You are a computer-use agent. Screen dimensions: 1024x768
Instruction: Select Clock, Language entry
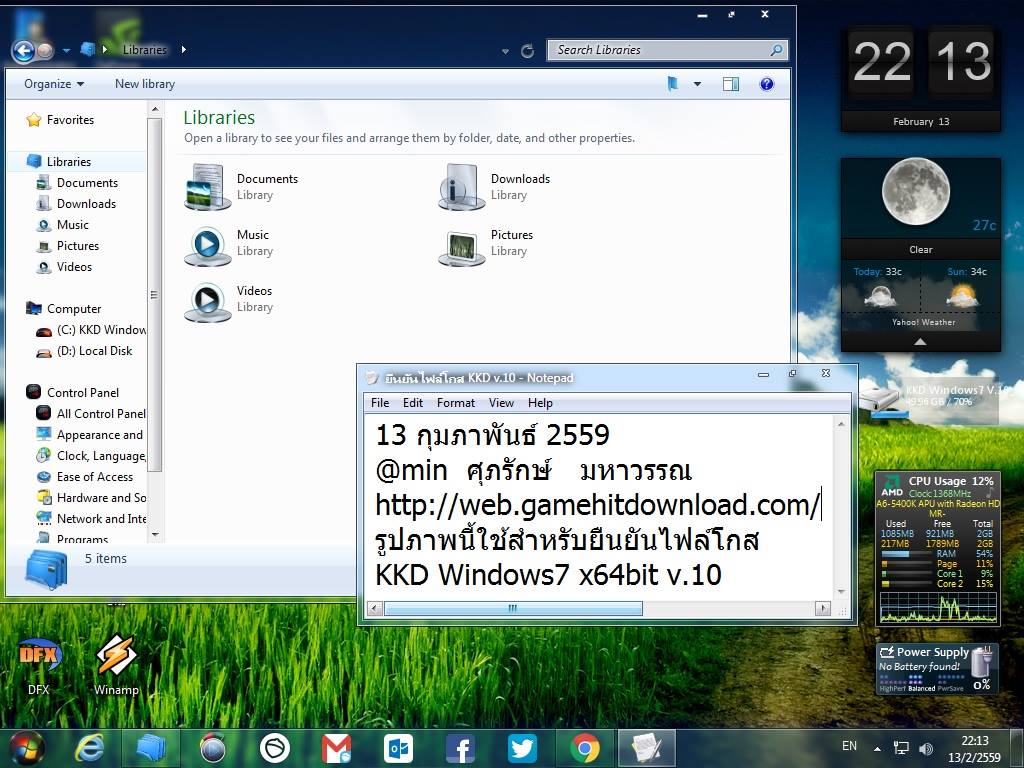[x=101, y=455]
